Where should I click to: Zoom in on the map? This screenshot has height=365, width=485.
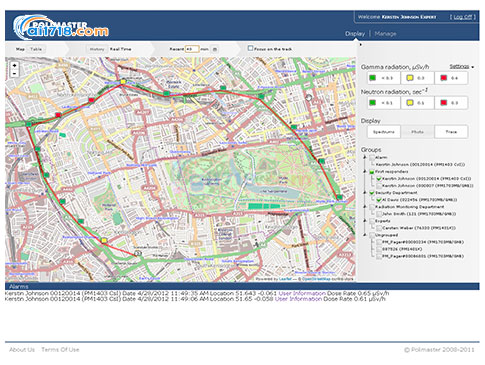(14, 65)
